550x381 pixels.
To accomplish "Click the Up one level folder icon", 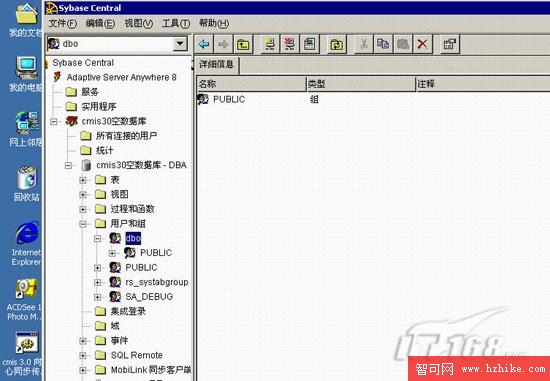I will (243, 44).
